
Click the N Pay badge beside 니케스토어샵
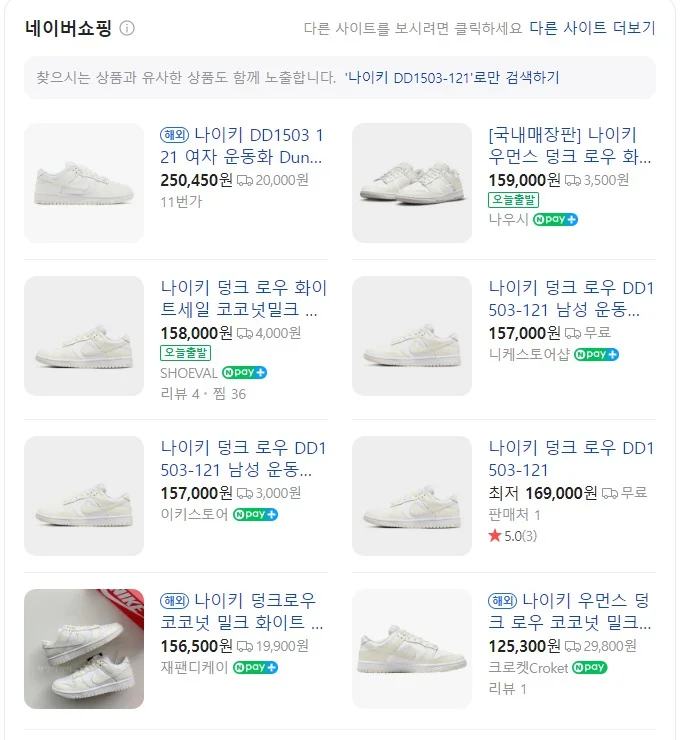(596, 354)
